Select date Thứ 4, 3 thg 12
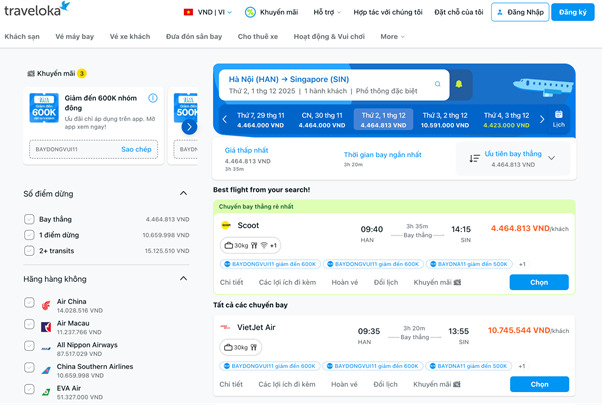 point(506,120)
